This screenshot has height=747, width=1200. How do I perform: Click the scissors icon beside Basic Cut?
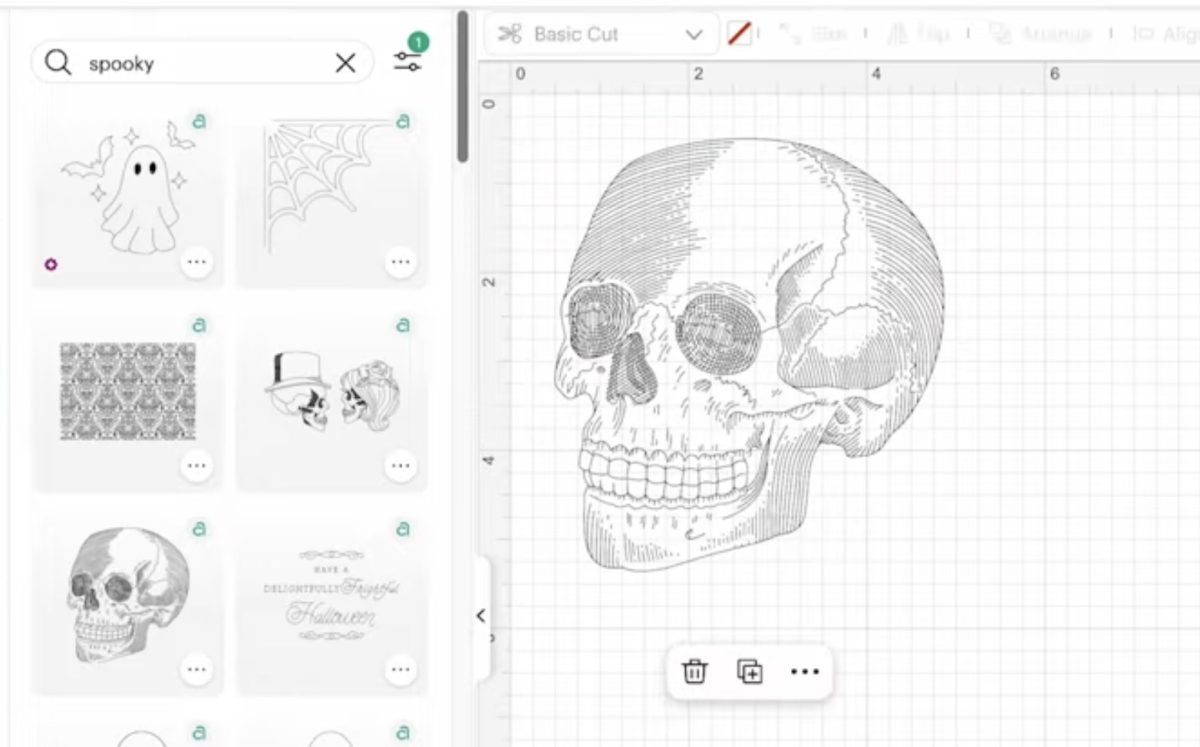[510, 34]
